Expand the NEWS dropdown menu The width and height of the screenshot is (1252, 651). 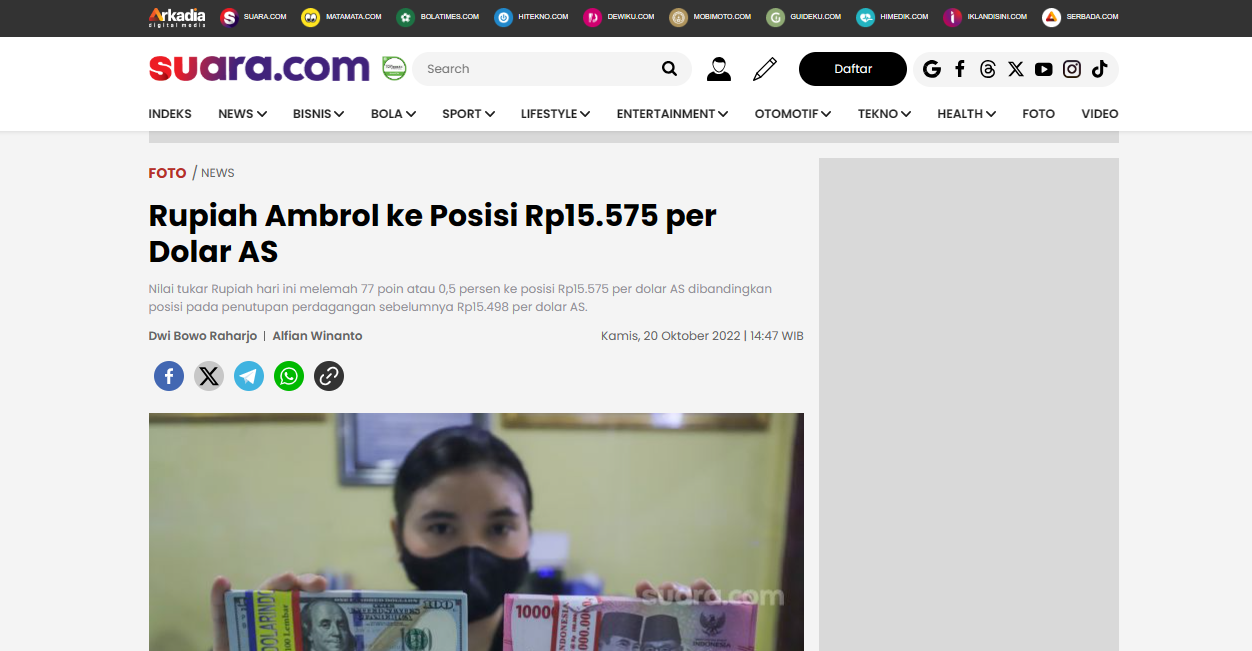pyautogui.click(x=242, y=114)
